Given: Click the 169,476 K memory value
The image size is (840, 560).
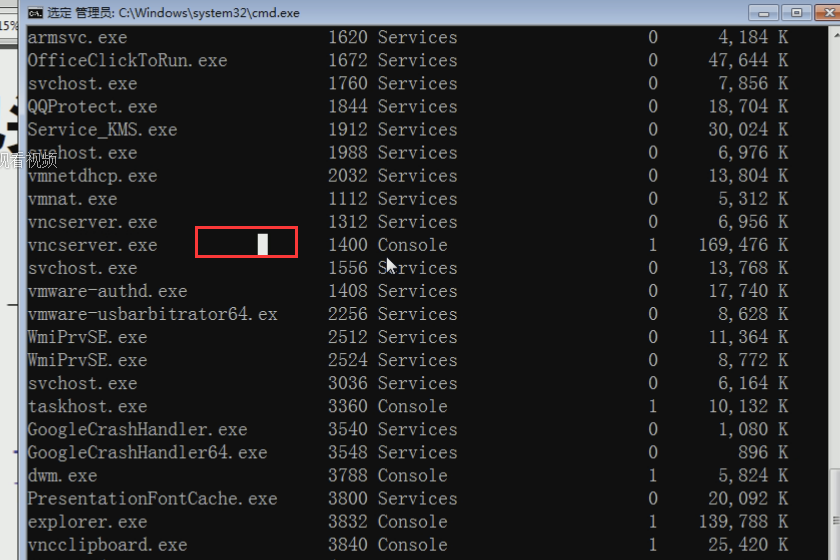Looking at the screenshot, I should 744,245.
